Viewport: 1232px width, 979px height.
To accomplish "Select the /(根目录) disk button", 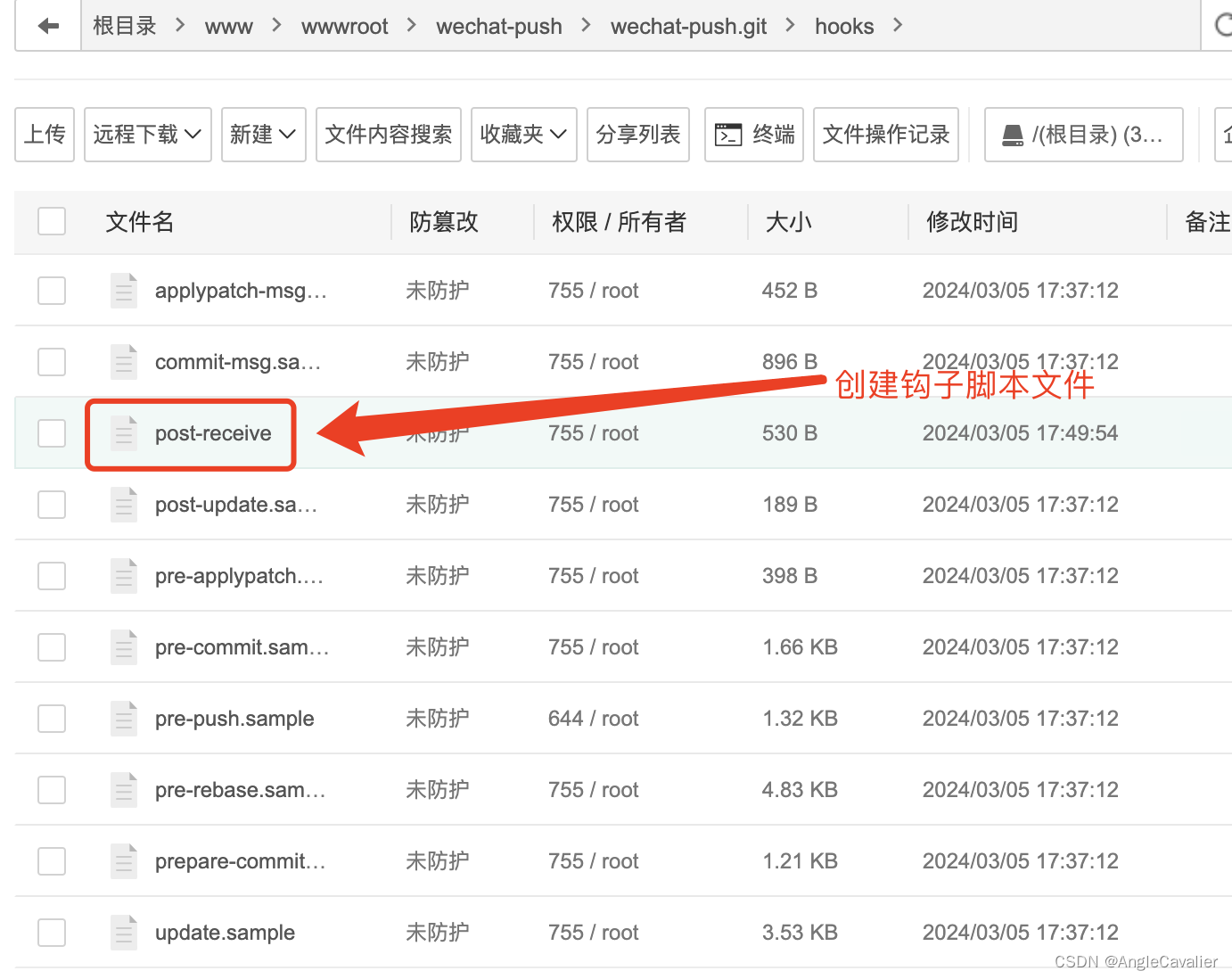I will (x=1084, y=135).
